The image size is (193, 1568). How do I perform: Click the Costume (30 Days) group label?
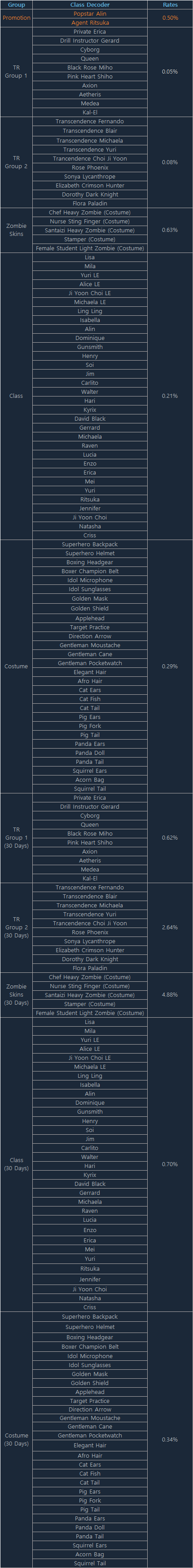click(x=17, y=1440)
